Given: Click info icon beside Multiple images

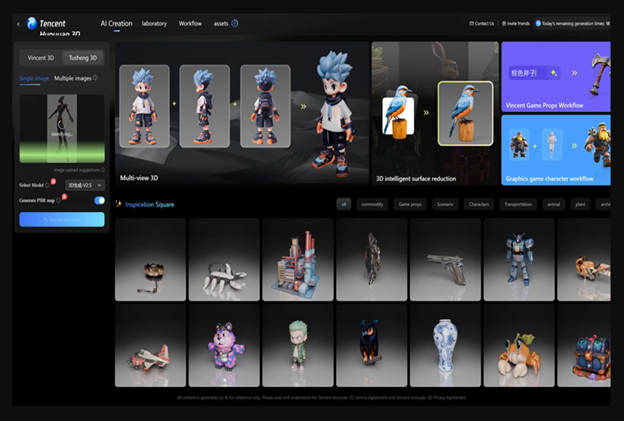Looking at the screenshot, I should click(95, 78).
